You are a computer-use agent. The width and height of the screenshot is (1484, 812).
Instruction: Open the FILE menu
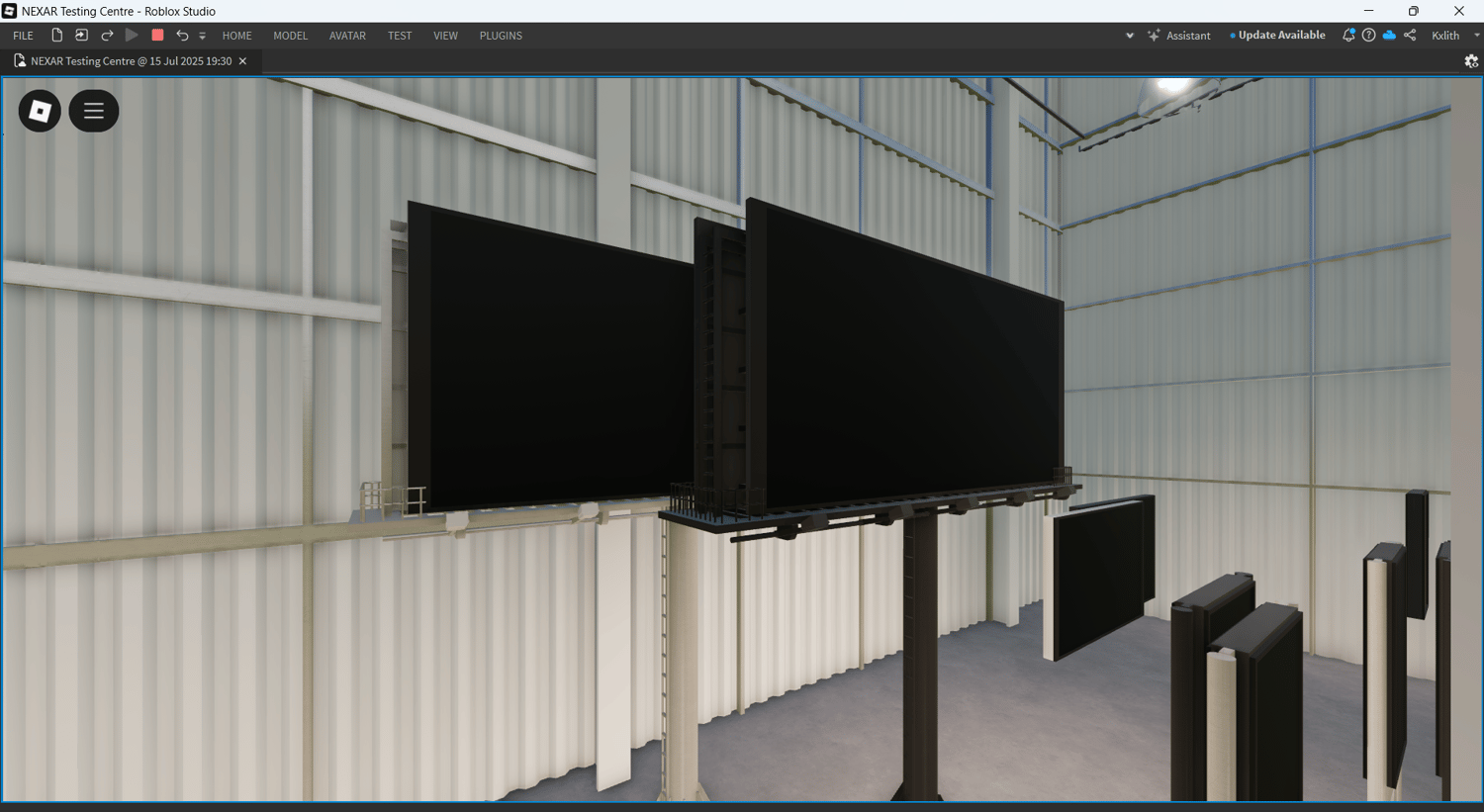23,36
